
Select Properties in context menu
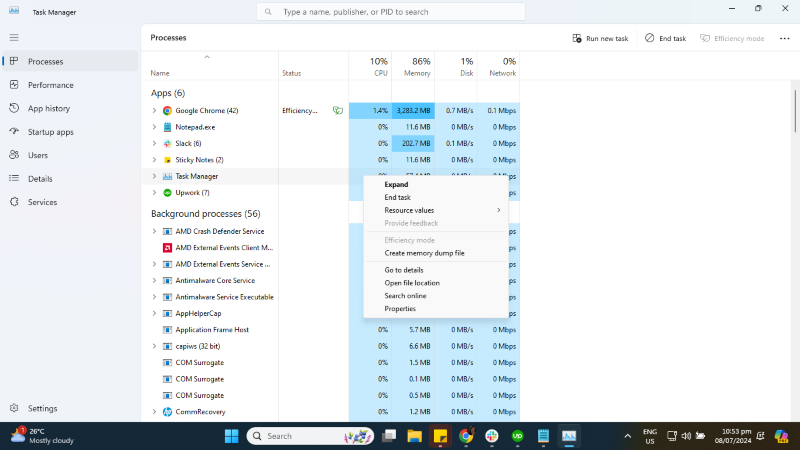tap(436, 309)
